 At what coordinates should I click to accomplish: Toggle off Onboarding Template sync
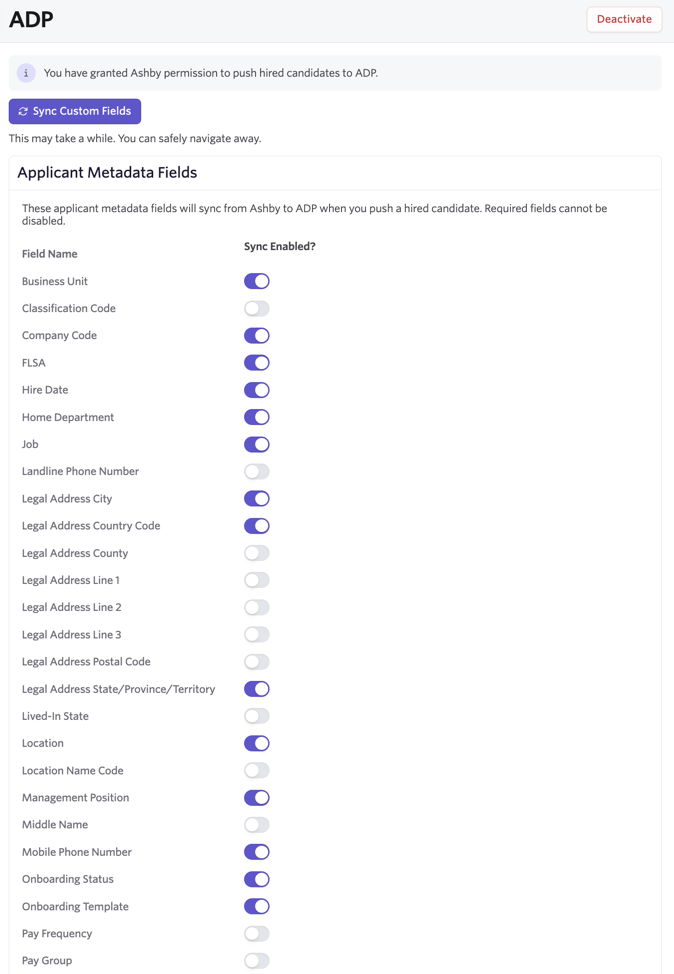pos(257,906)
